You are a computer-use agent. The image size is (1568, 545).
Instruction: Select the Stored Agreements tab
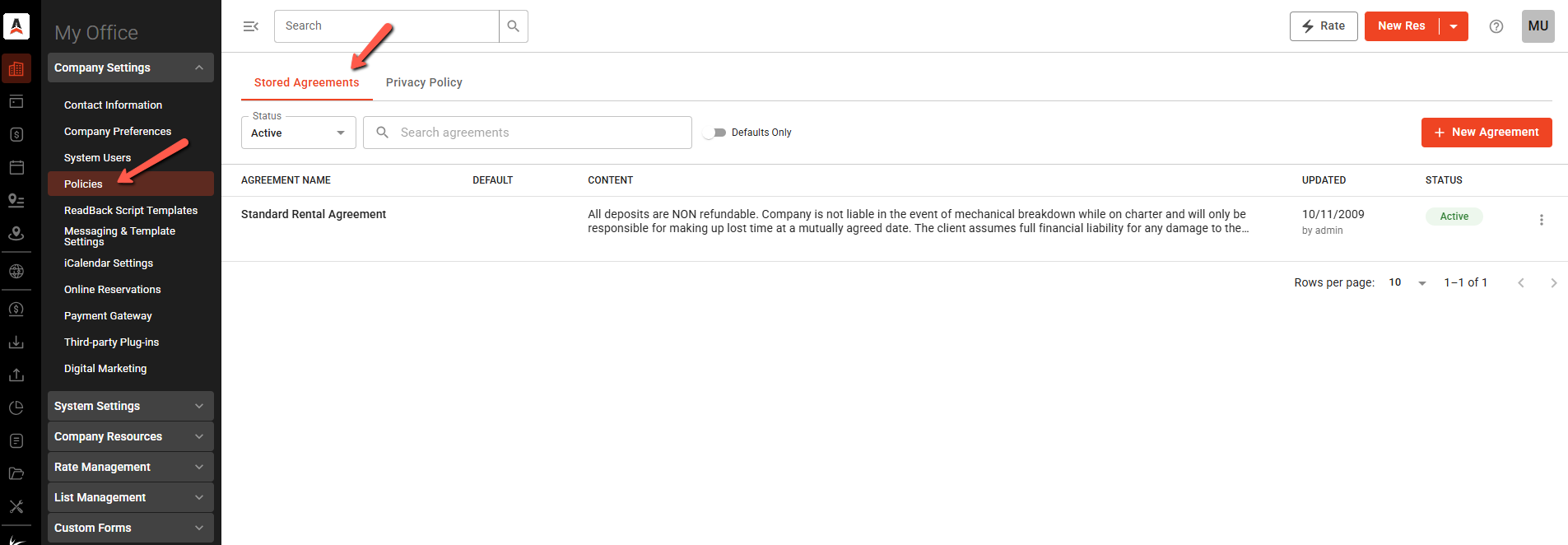coord(307,82)
